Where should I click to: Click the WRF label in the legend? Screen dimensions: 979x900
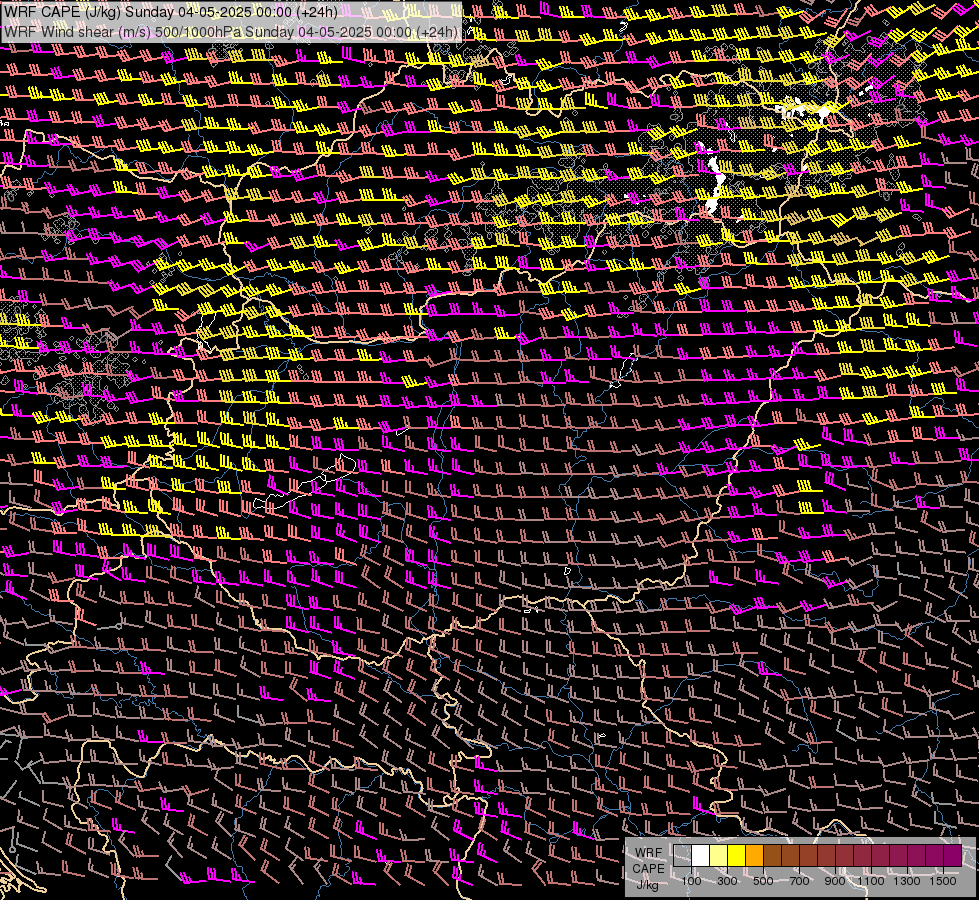648,853
